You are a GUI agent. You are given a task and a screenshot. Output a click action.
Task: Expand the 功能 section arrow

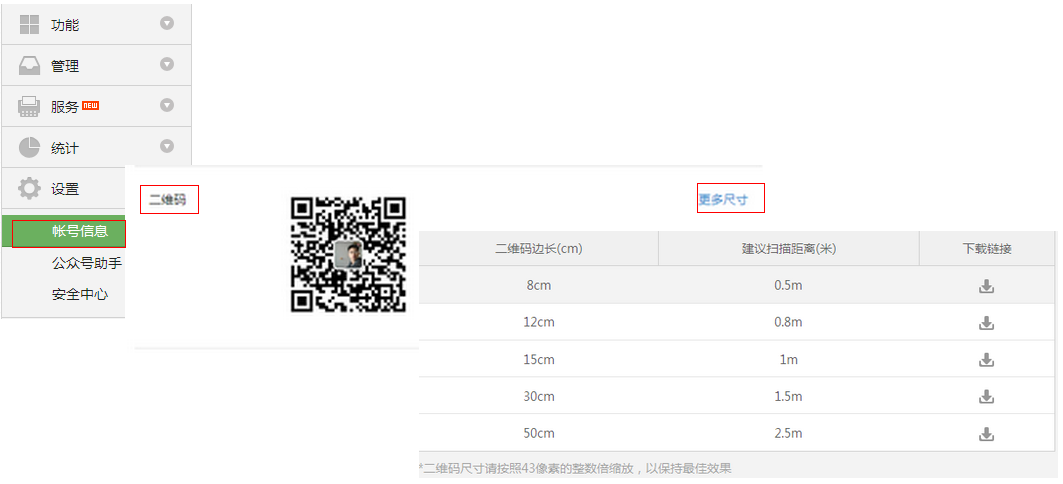[167, 23]
